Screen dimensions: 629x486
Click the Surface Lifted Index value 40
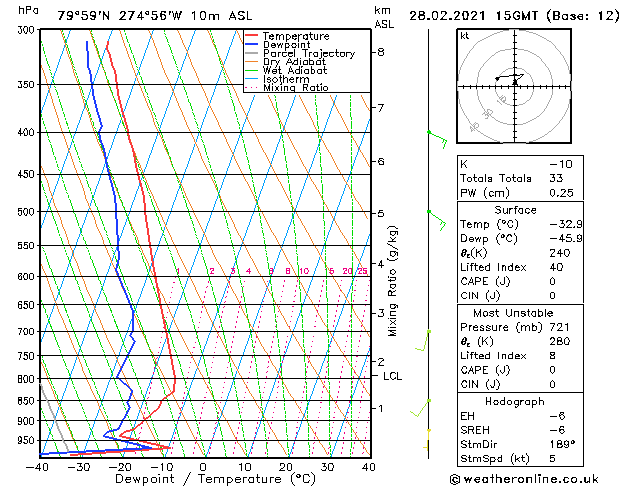click(x=556, y=267)
